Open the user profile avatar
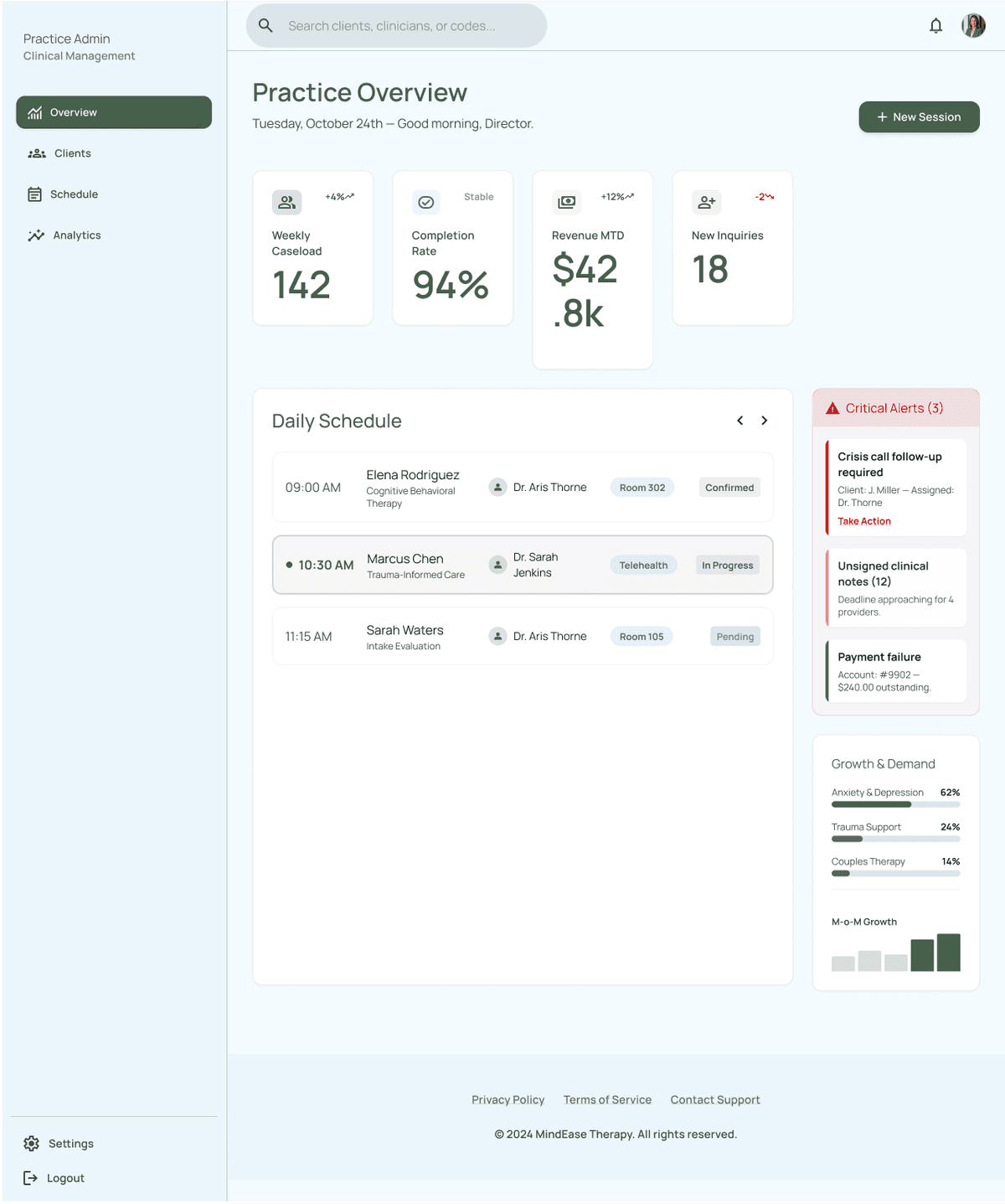The height and width of the screenshot is (1204, 1005). [973, 26]
